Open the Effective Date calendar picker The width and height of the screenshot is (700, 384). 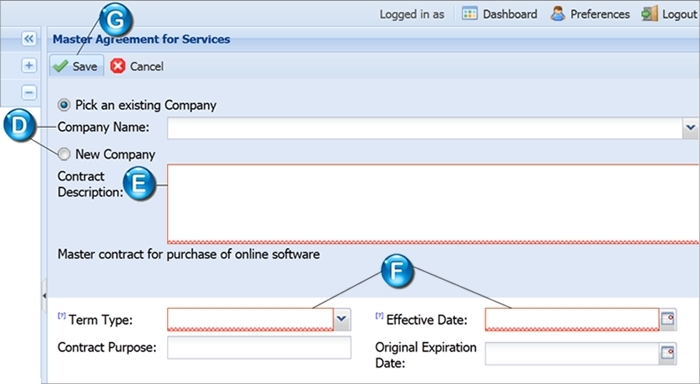[668, 319]
